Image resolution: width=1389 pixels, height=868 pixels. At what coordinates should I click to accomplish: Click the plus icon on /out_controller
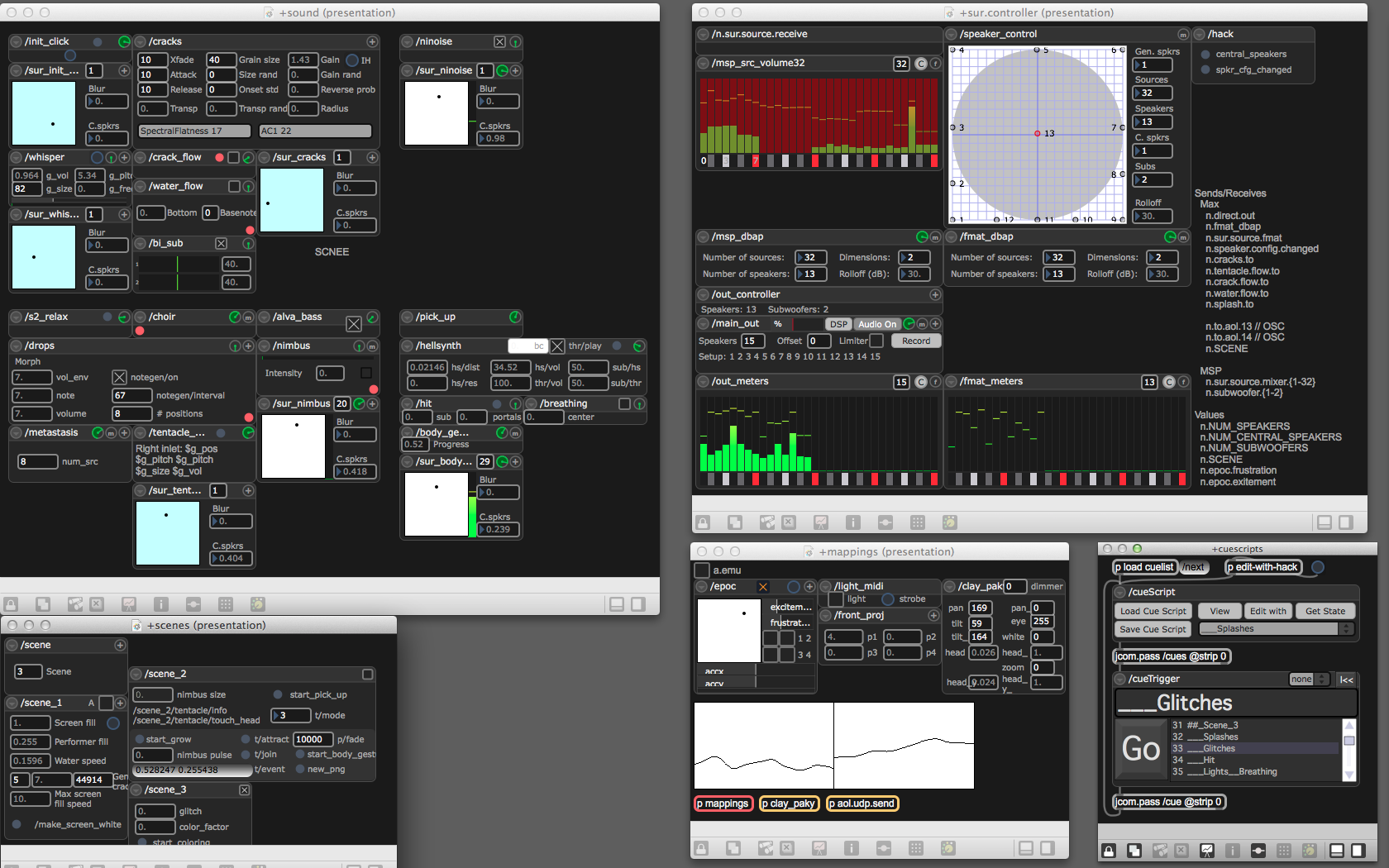point(935,295)
